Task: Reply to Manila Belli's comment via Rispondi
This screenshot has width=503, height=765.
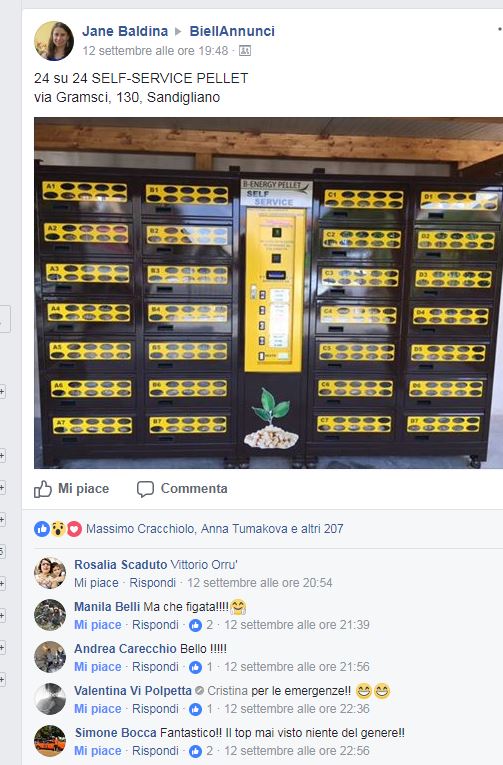Action: [x=155, y=625]
